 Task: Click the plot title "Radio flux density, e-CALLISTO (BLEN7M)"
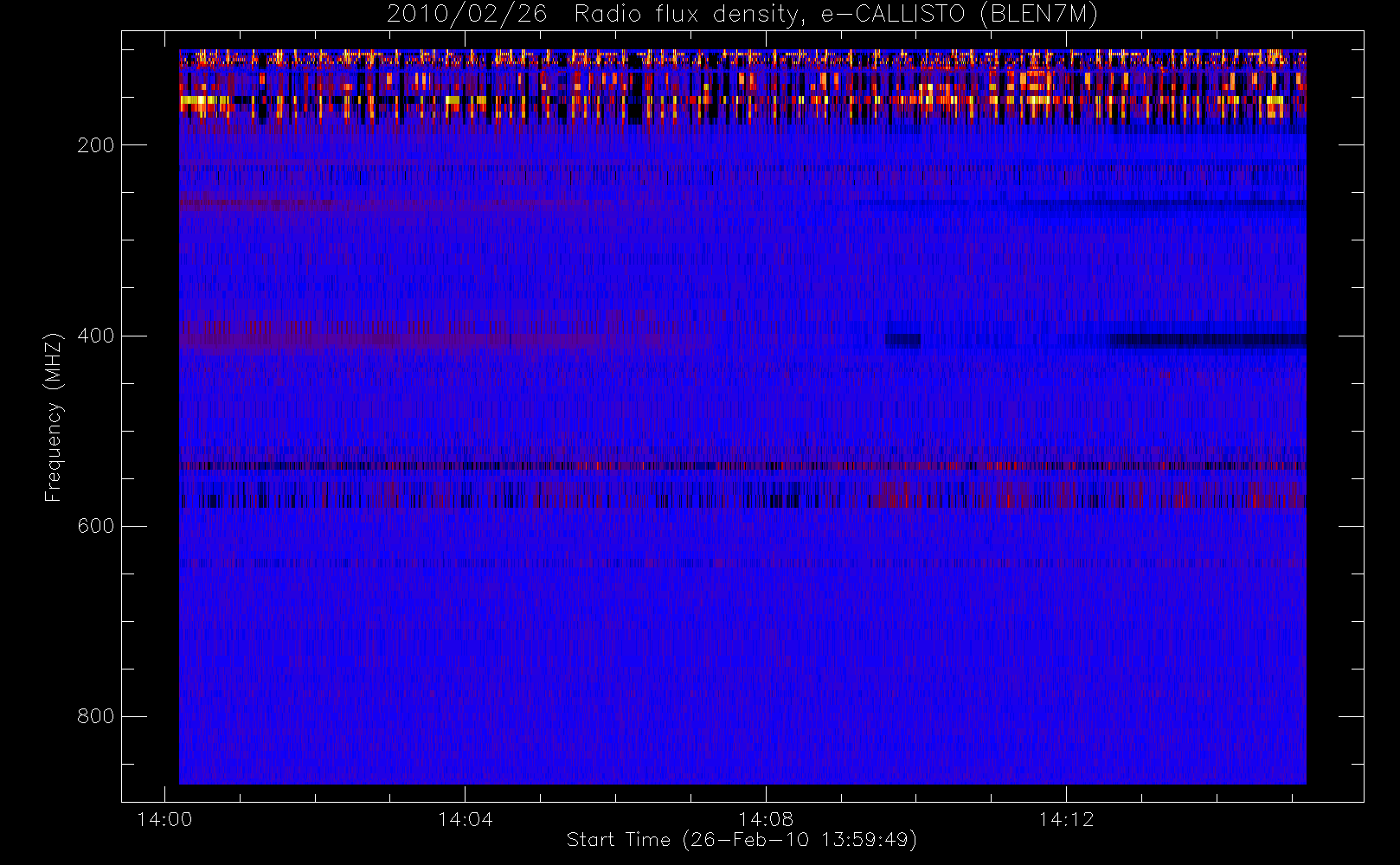point(836,14)
